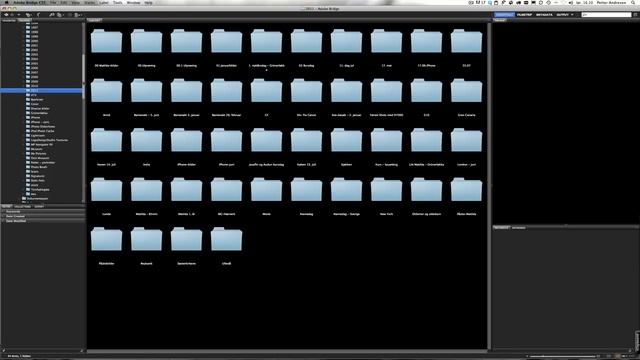Select the Lunde folder thumbnail
640x360 pixels.
[x=106, y=189]
